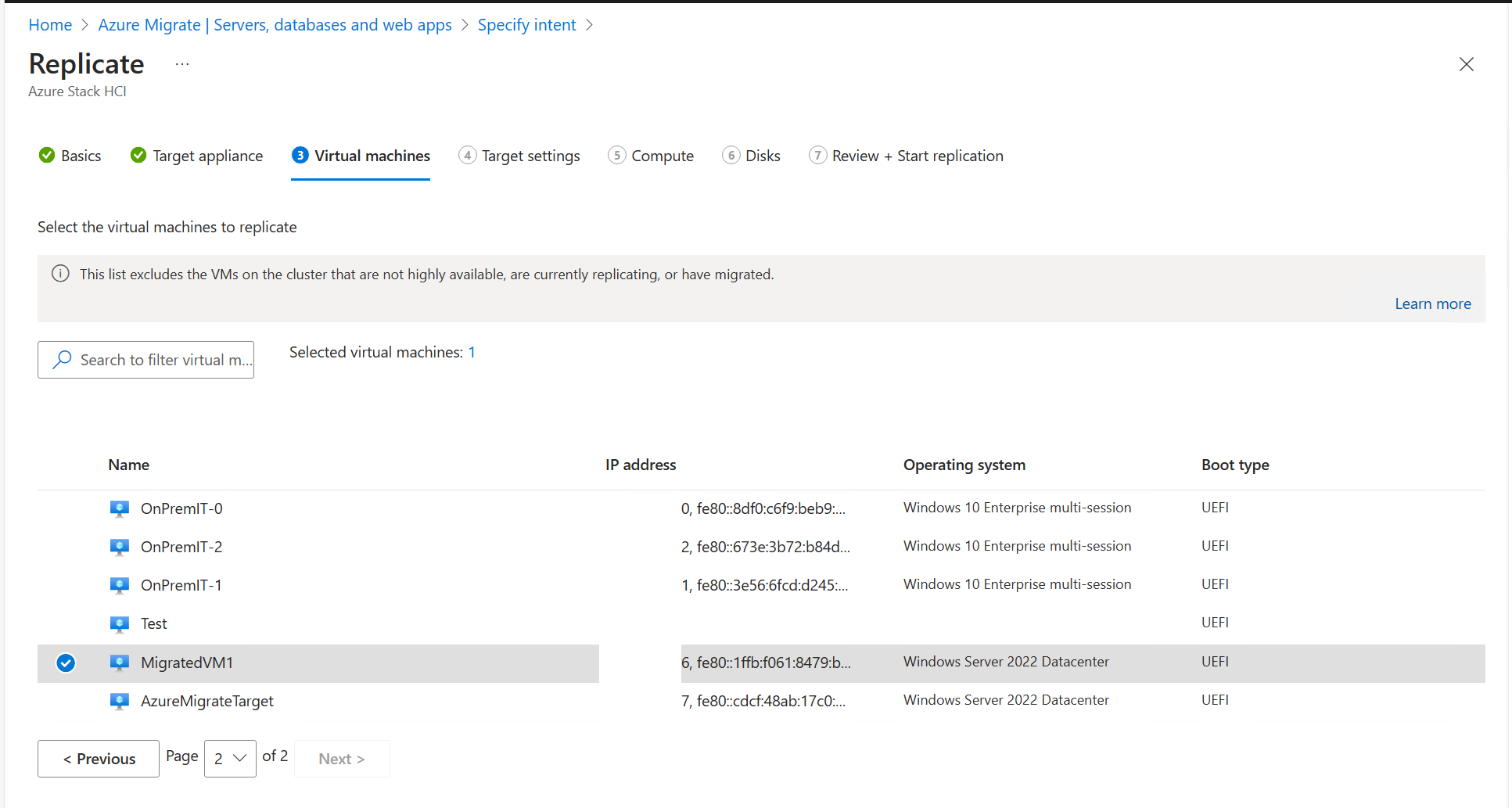Click the OnPremIT-0 VM icon

click(x=119, y=508)
